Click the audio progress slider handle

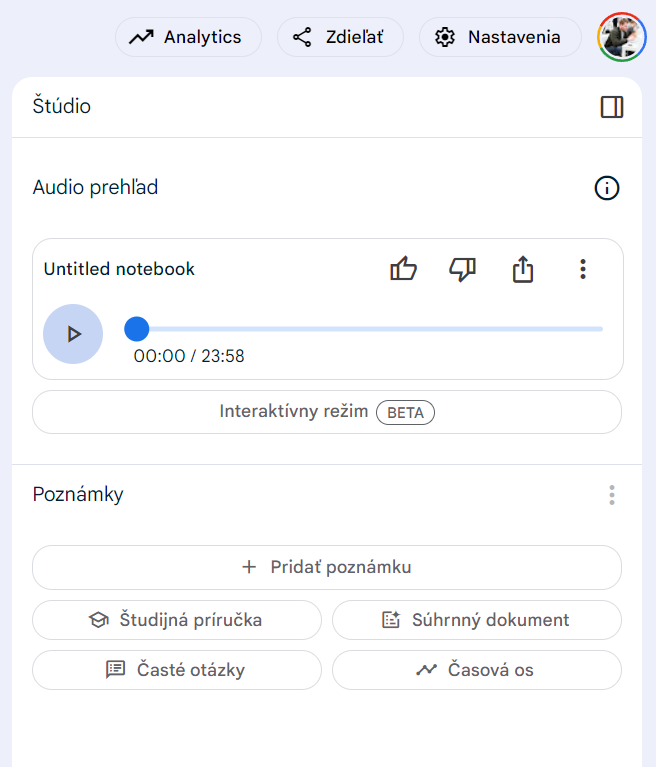[137, 329]
